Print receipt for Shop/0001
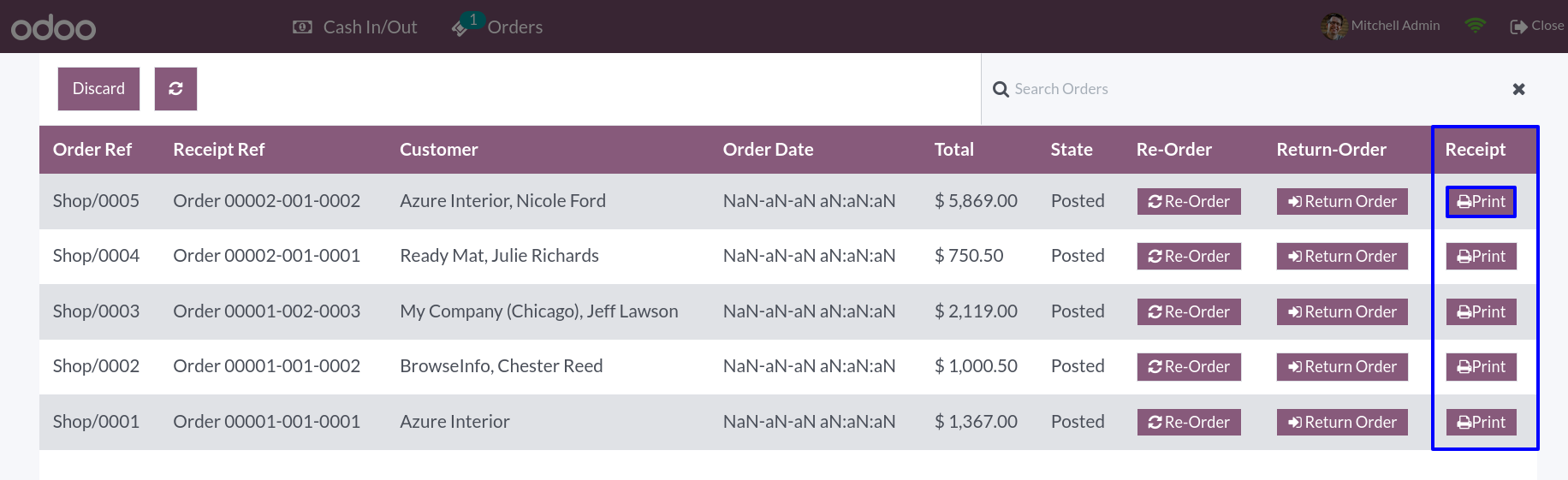 (x=1481, y=423)
